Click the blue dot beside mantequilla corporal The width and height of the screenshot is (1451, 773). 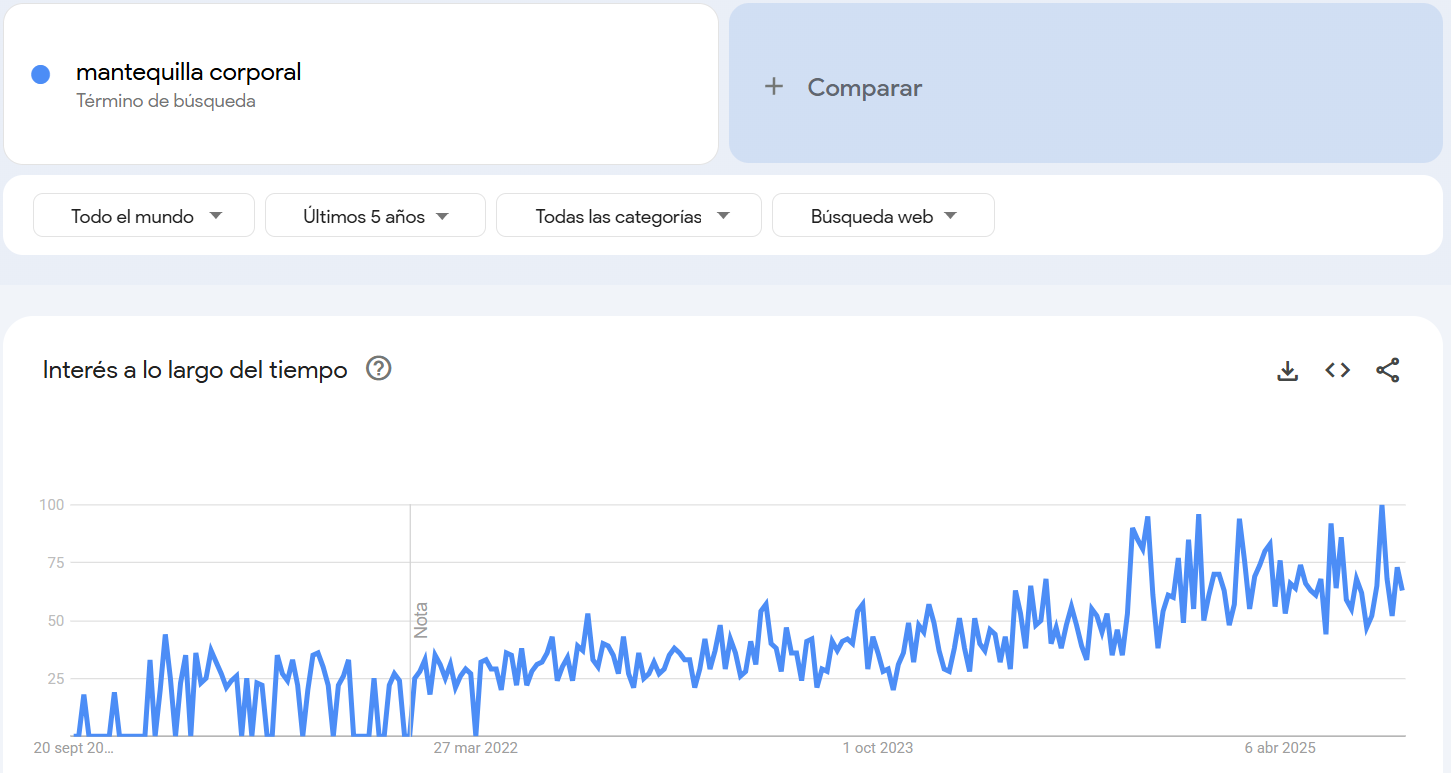[41, 74]
